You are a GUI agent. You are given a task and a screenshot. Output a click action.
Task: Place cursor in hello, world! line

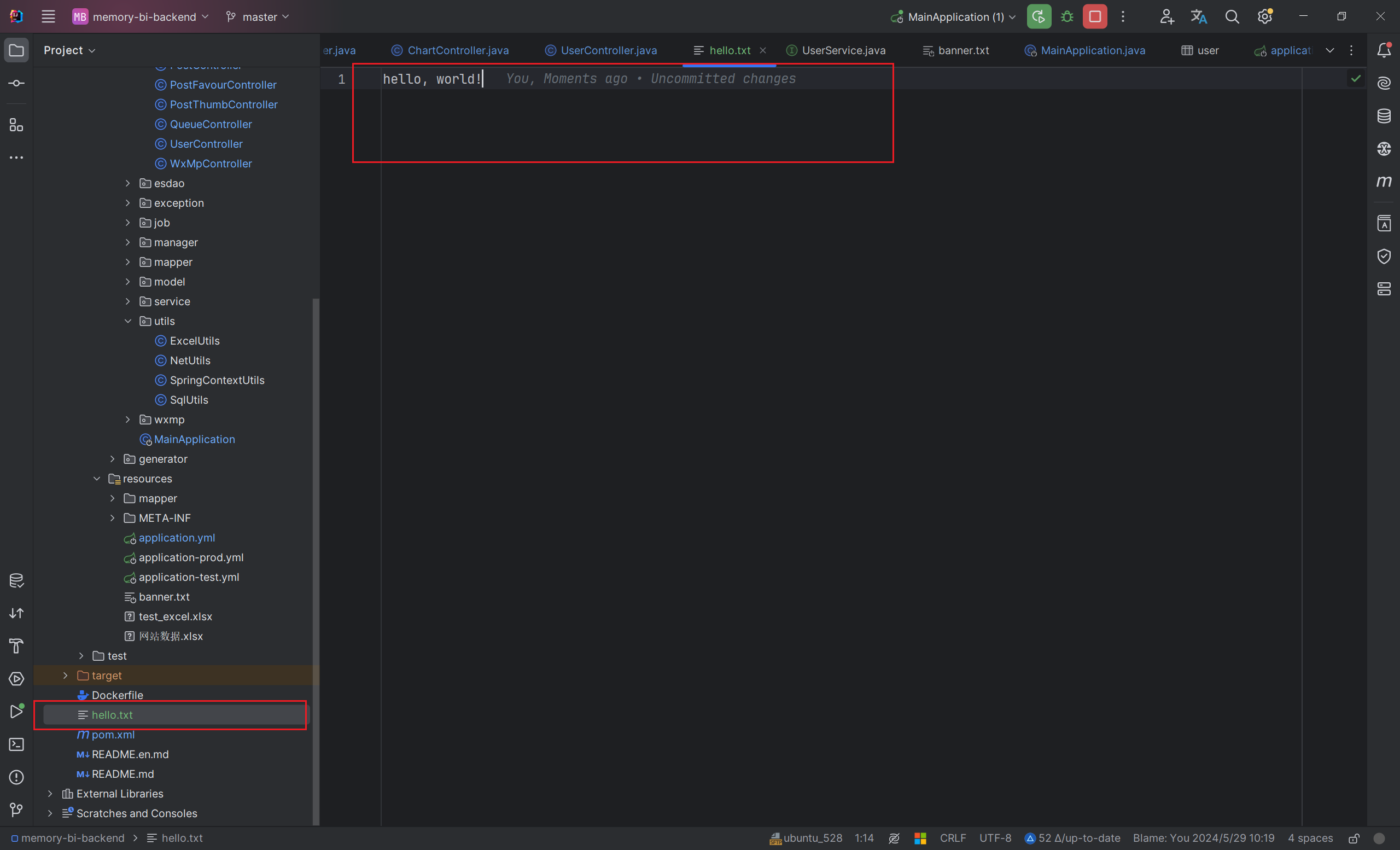432,79
